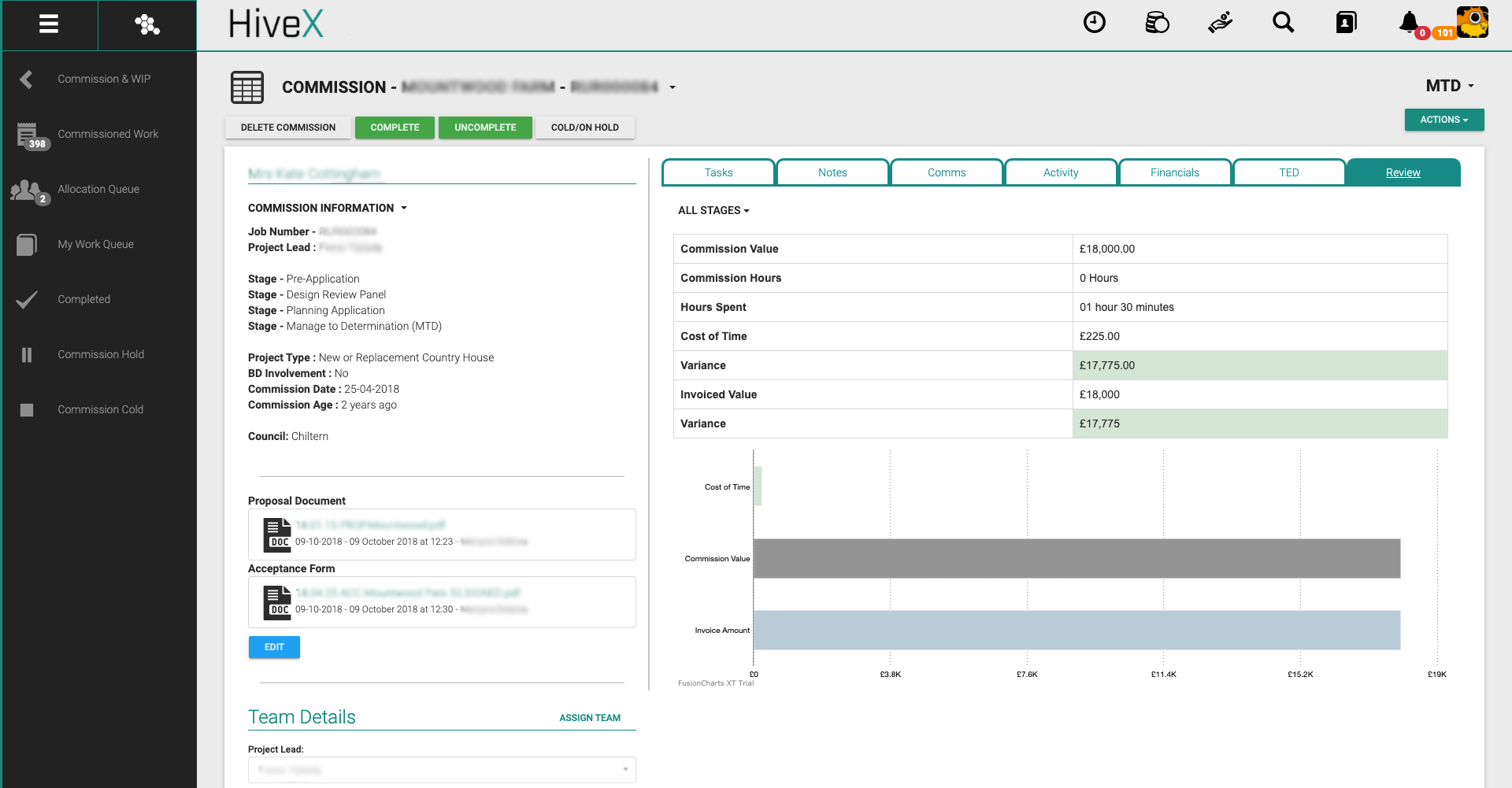Screen dimensions: 1512x788
Task: Click the coins stack icon in header
Action: click(x=1157, y=23)
